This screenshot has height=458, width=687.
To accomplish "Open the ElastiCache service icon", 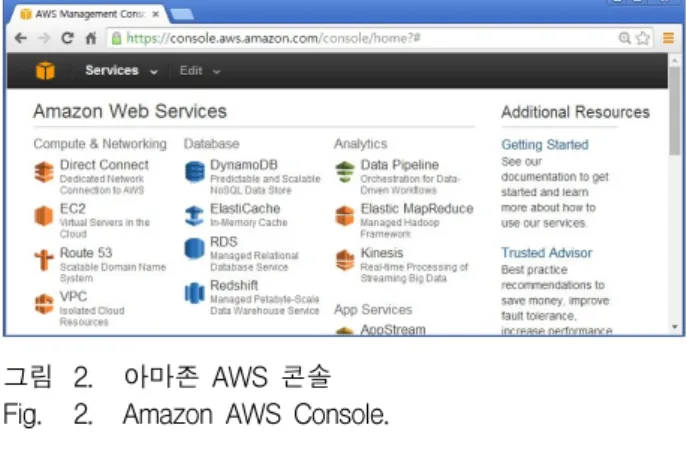I will 195,216.
